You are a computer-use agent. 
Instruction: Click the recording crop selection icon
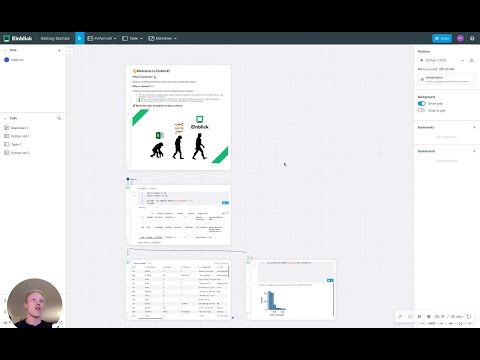(x=410, y=316)
